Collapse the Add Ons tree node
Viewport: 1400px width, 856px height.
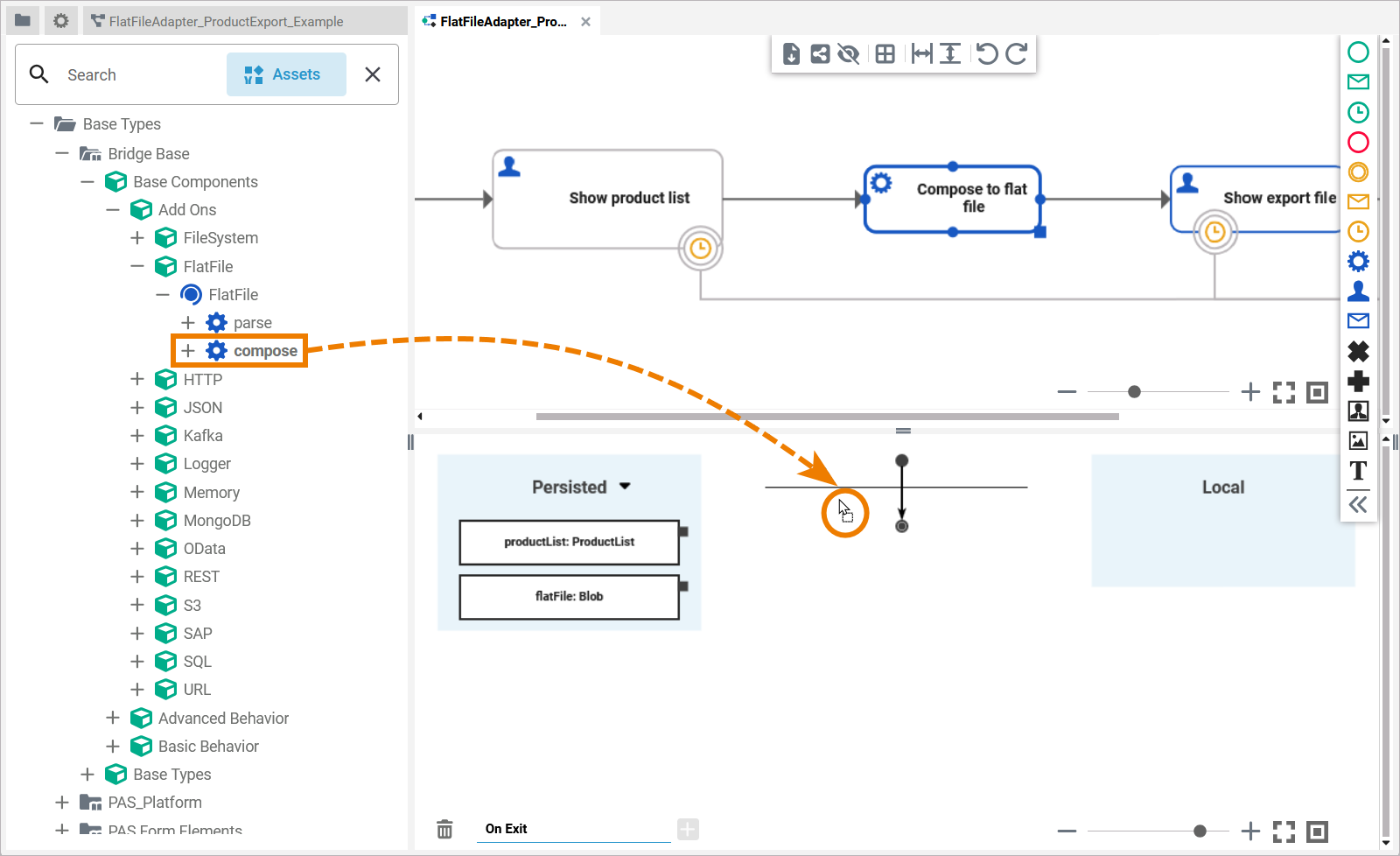point(113,210)
